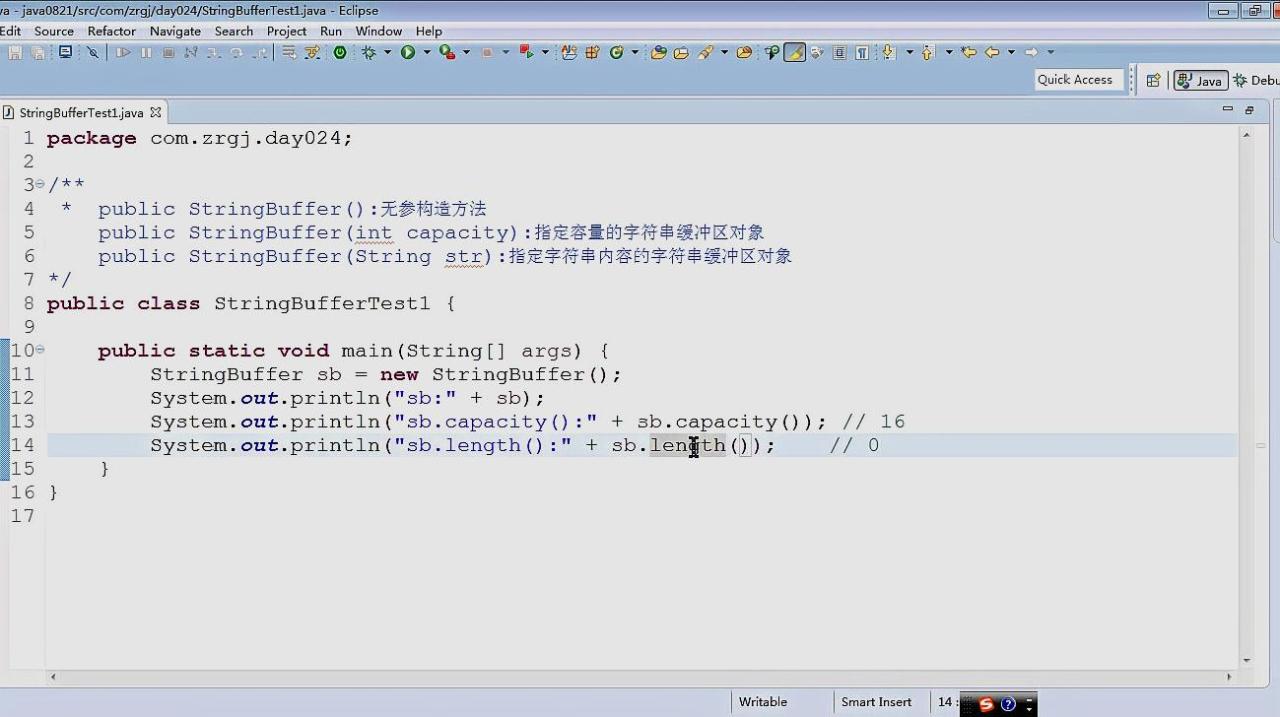
Task: Click Run Last Tool coverage icon
Action: pyautogui.click(x=447, y=52)
